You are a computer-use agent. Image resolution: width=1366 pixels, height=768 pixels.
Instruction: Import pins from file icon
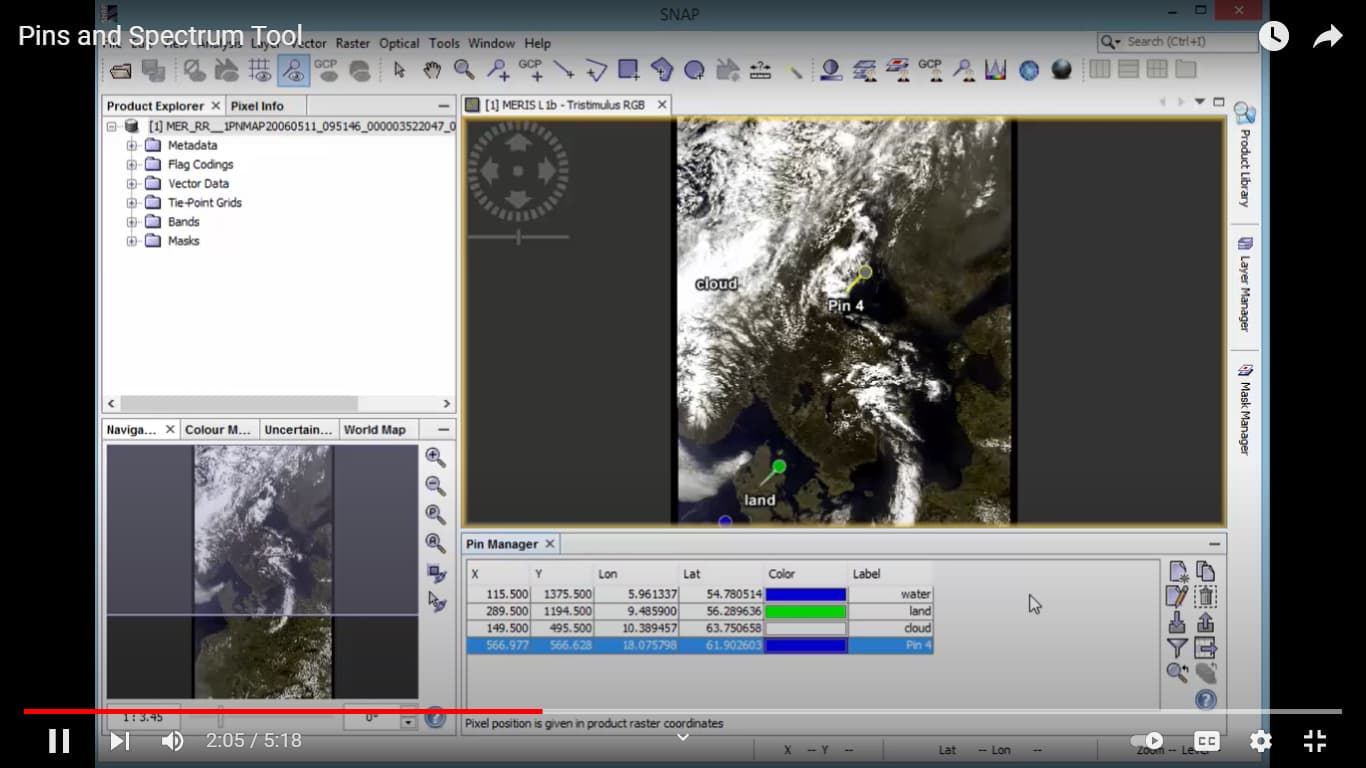(x=1178, y=622)
